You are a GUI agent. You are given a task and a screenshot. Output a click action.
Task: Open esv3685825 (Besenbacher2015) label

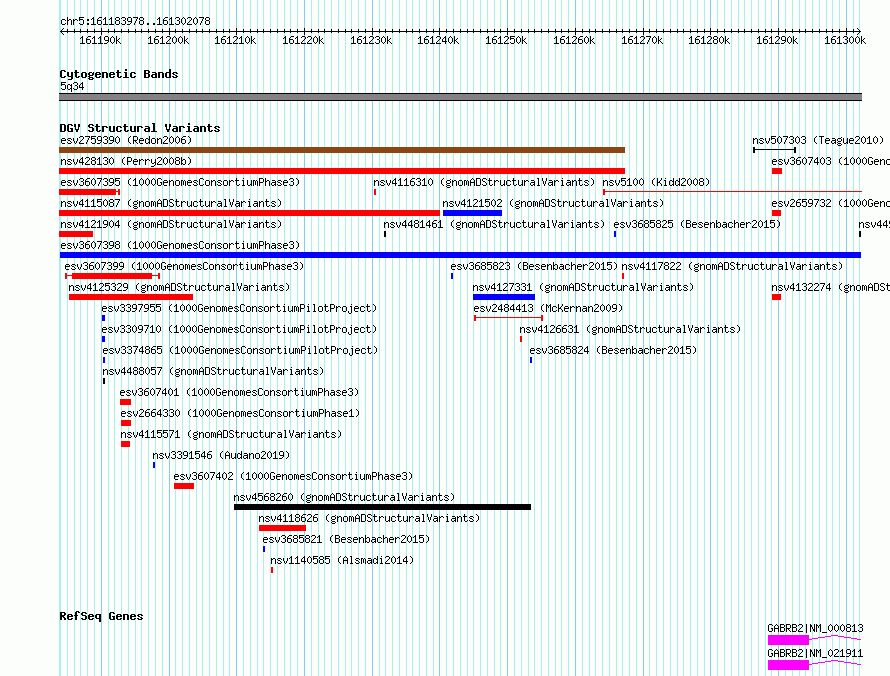coord(698,224)
